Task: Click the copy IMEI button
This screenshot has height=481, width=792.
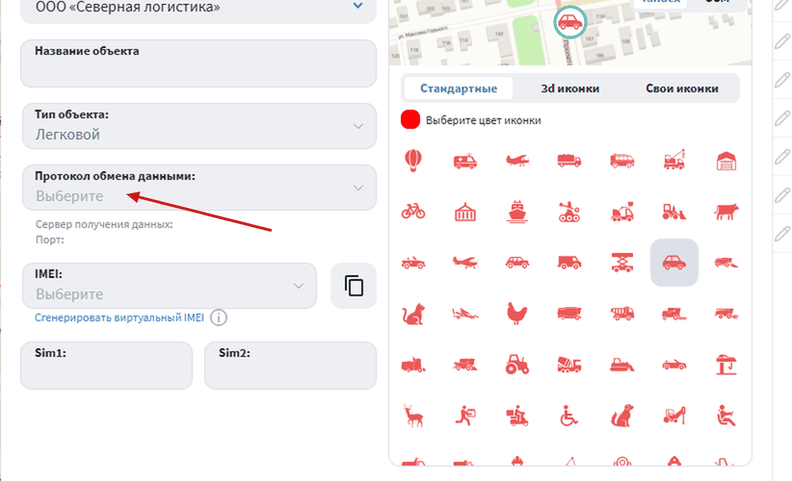Action: point(354,285)
